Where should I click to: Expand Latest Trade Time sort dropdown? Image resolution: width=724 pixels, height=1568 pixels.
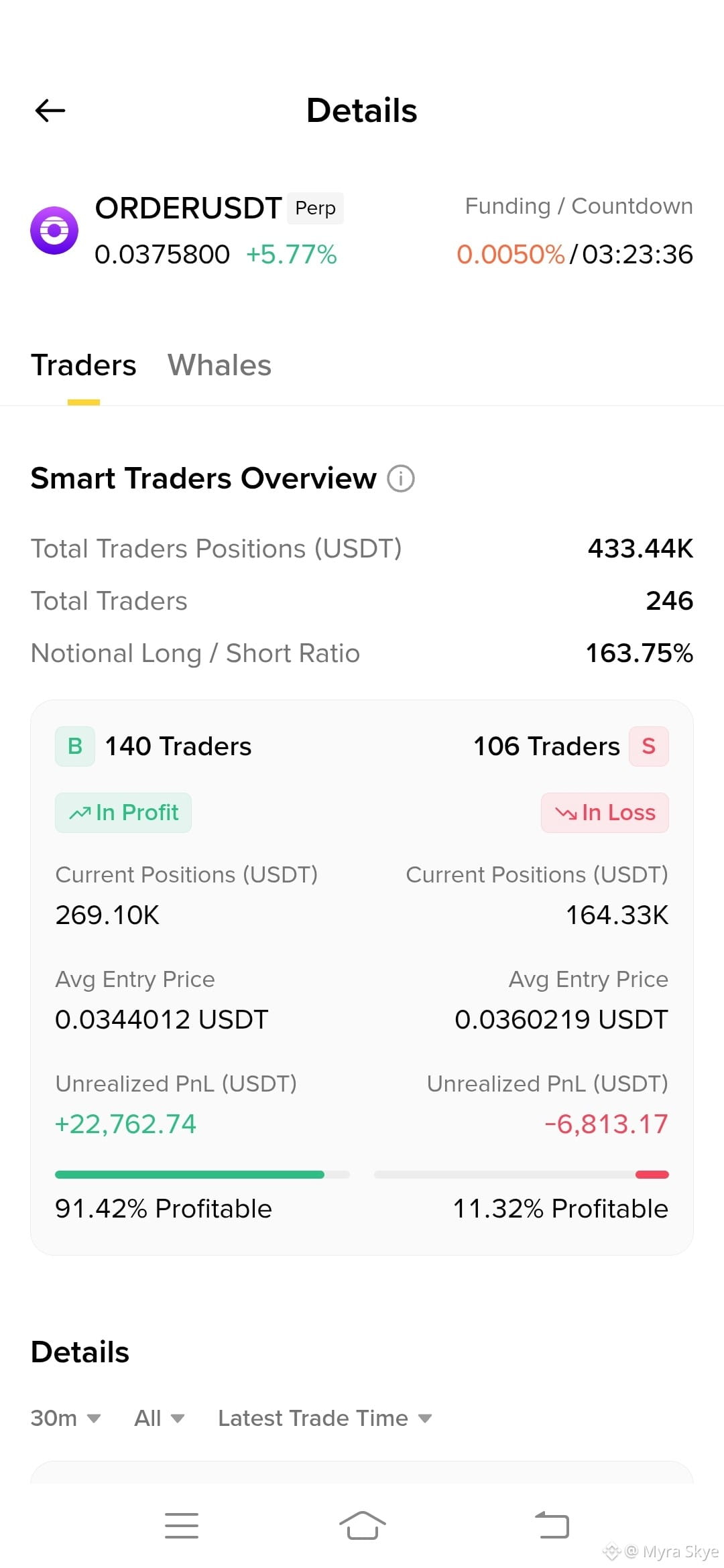[x=325, y=1418]
